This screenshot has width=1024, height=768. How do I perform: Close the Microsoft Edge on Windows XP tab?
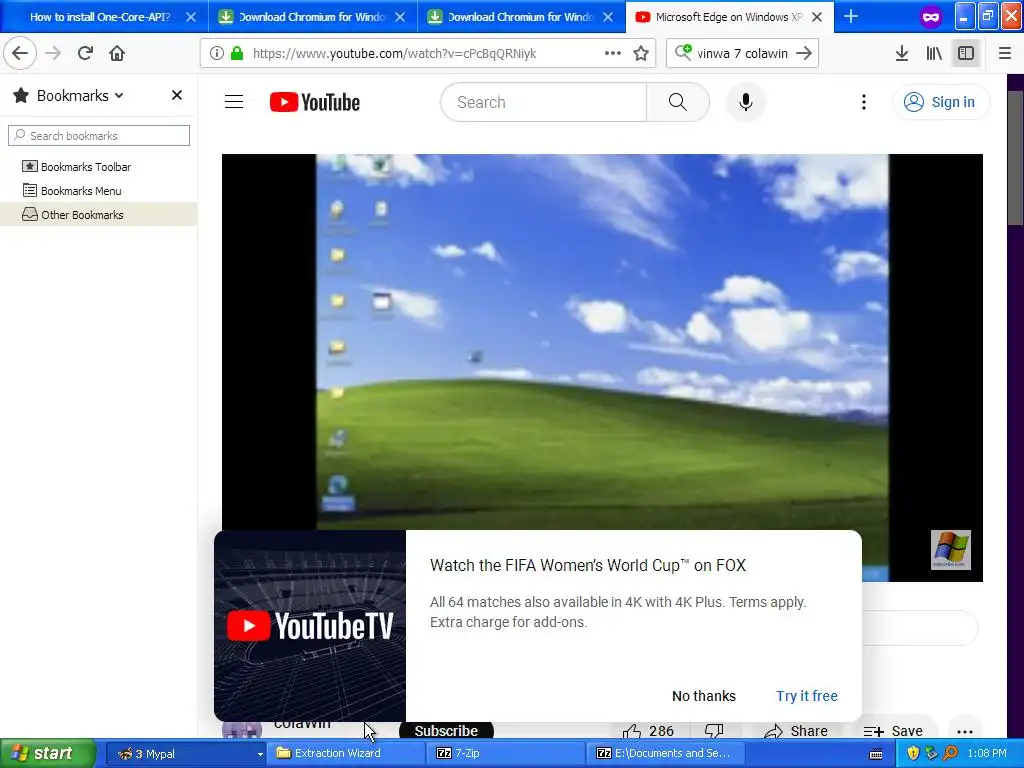tap(817, 17)
